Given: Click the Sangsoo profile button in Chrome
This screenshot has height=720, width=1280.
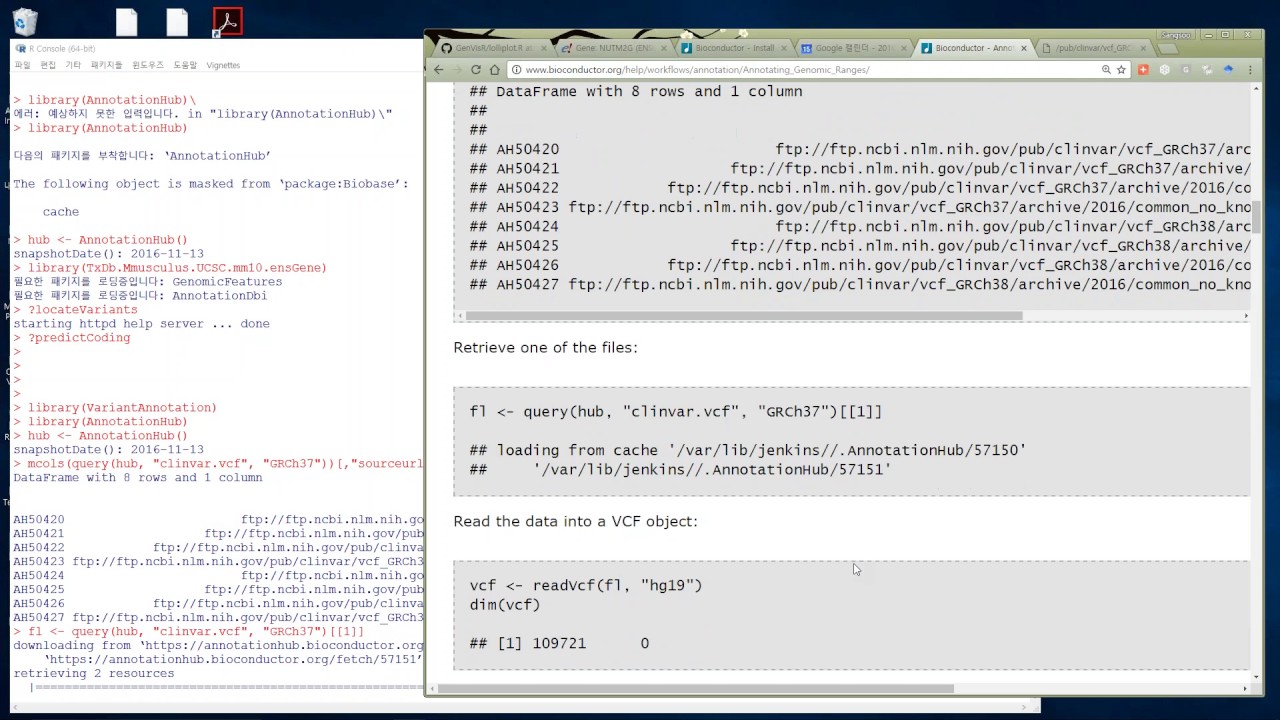Looking at the screenshot, I should click(x=1175, y=35).
